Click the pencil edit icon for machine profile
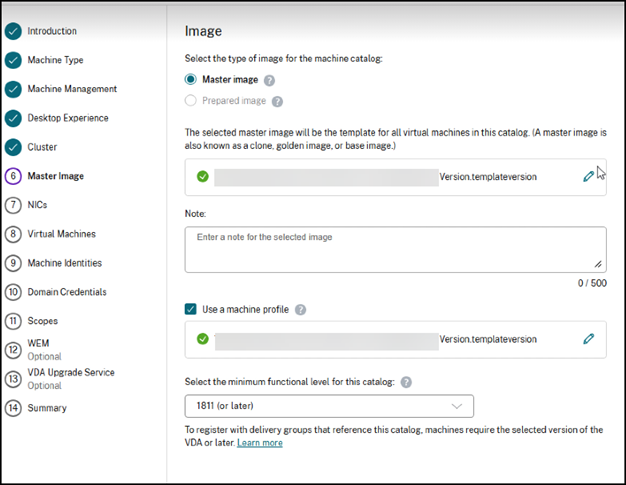Viewport: 626px width, 485px height. point(588,339)
